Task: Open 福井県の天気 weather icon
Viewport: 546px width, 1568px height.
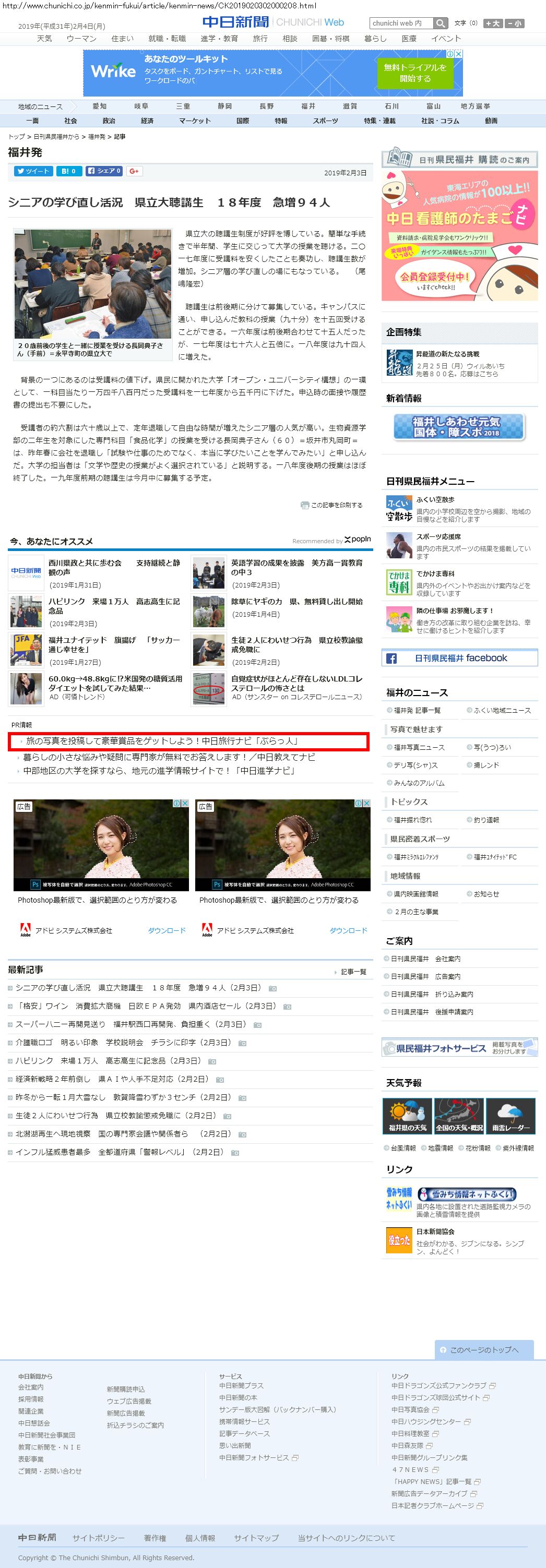Action: click(x=407, y=1116)
